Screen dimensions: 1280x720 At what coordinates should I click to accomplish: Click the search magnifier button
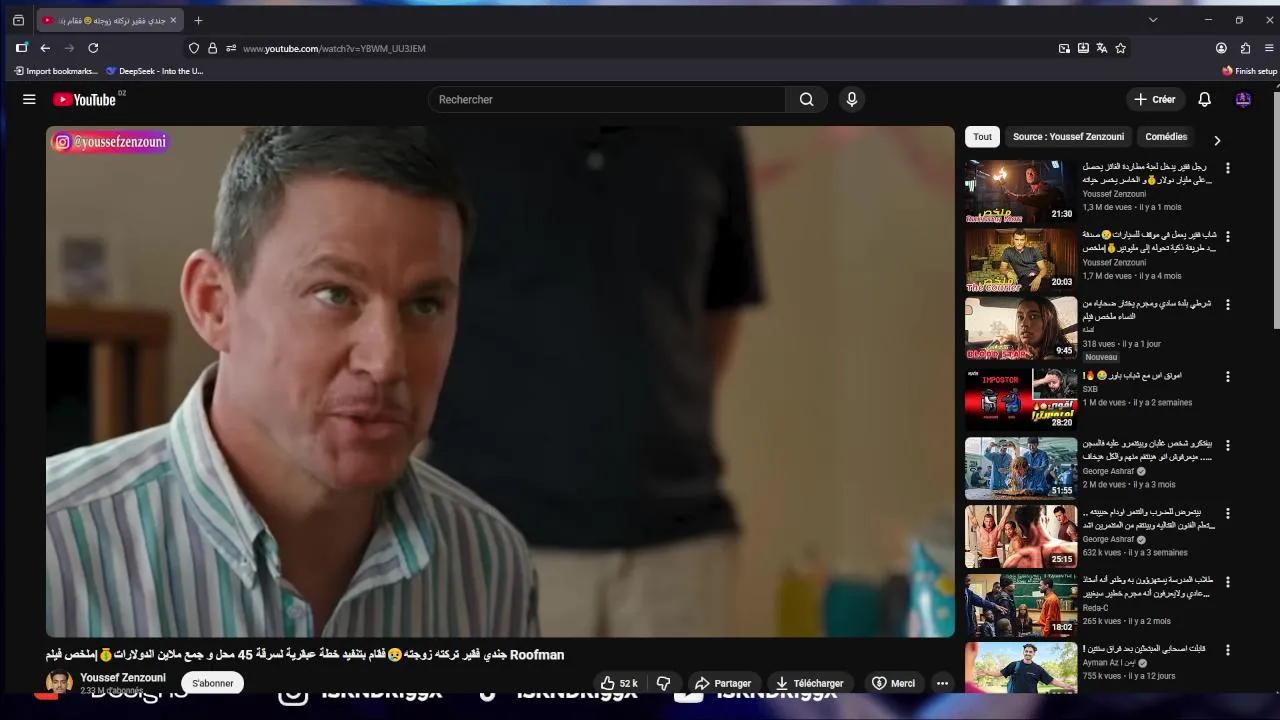pyautogui.click(x=806, y=99)
